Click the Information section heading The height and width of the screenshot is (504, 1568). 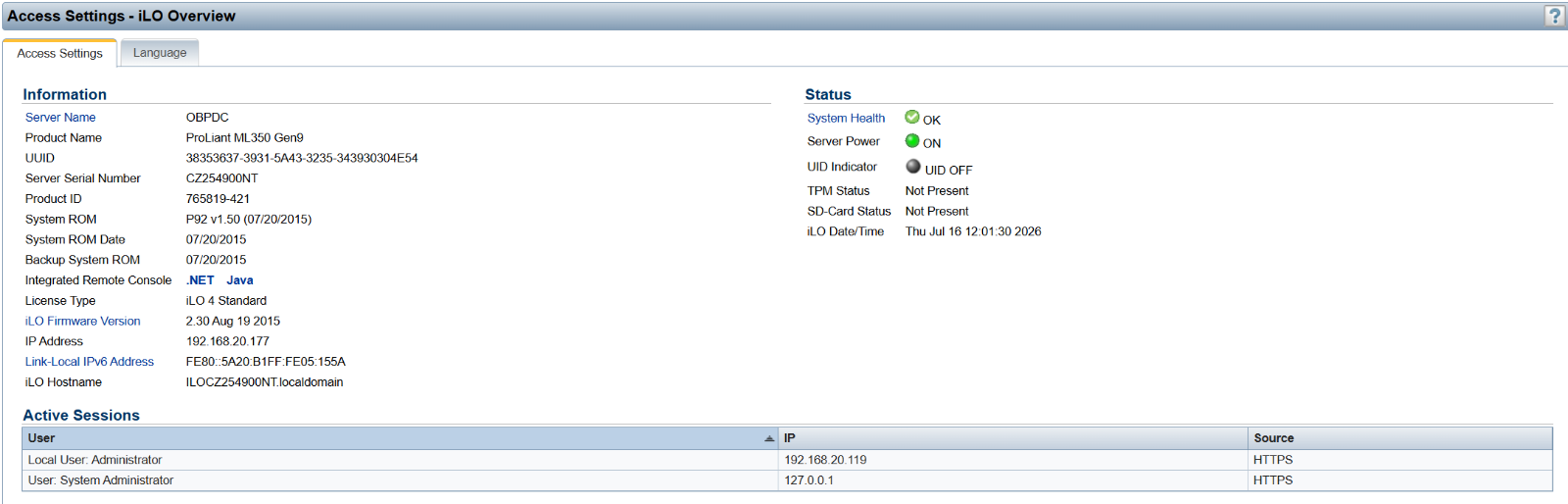(65, 94)
